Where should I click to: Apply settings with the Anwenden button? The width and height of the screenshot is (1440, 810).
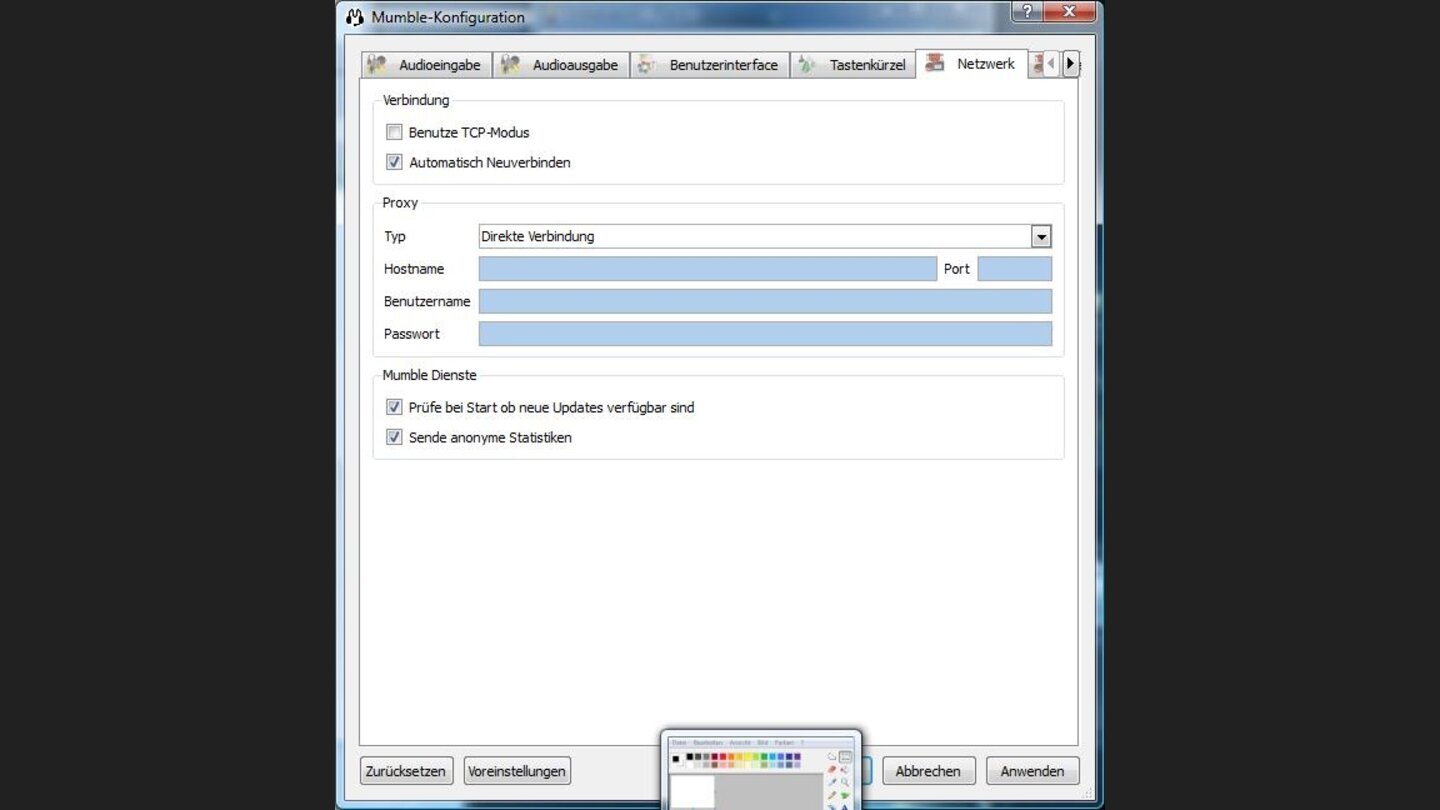pyautogui.click(x=1033, y=771)
